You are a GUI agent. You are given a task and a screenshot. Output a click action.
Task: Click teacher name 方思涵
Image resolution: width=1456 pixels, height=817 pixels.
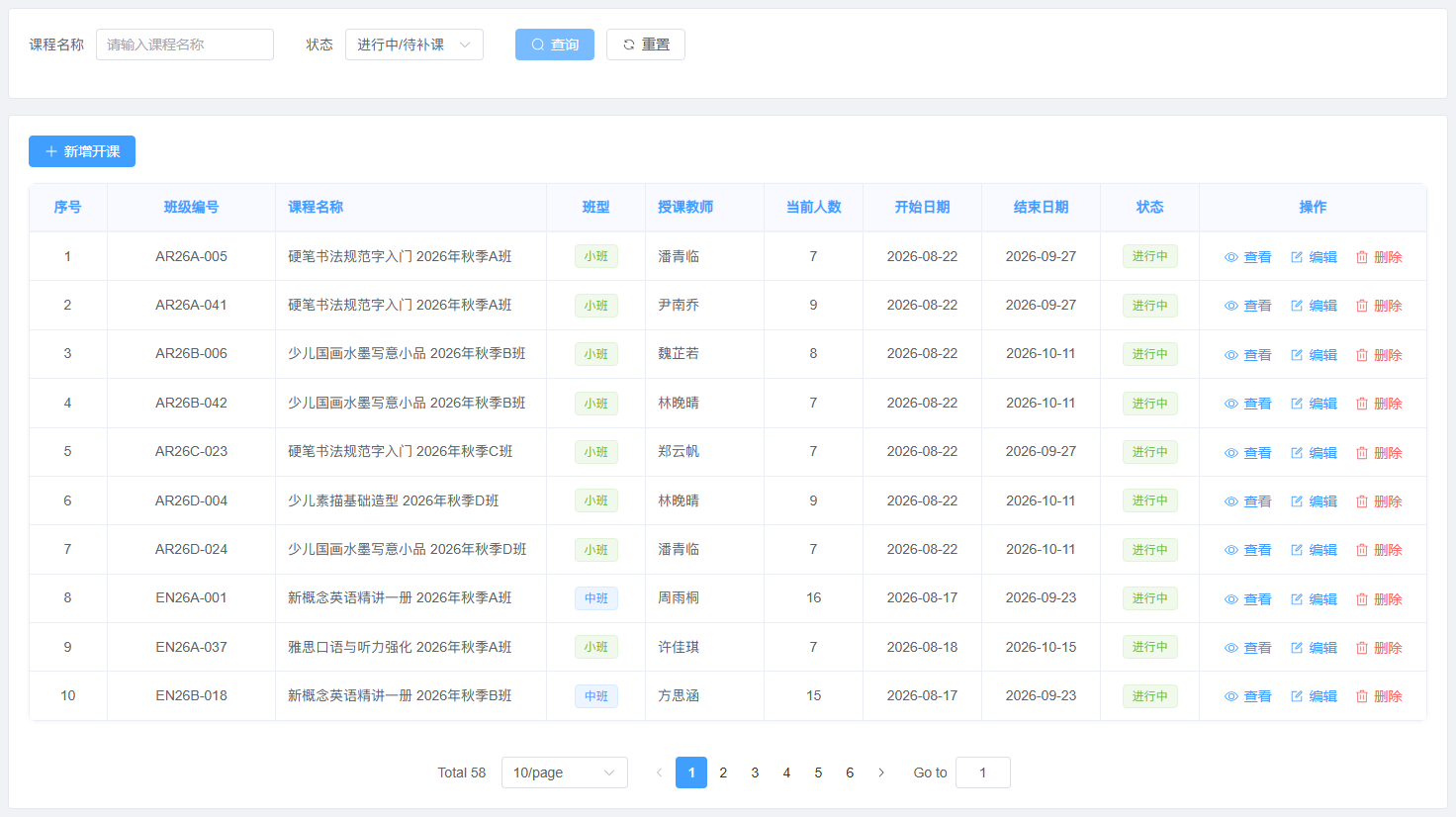click(679, 695)
